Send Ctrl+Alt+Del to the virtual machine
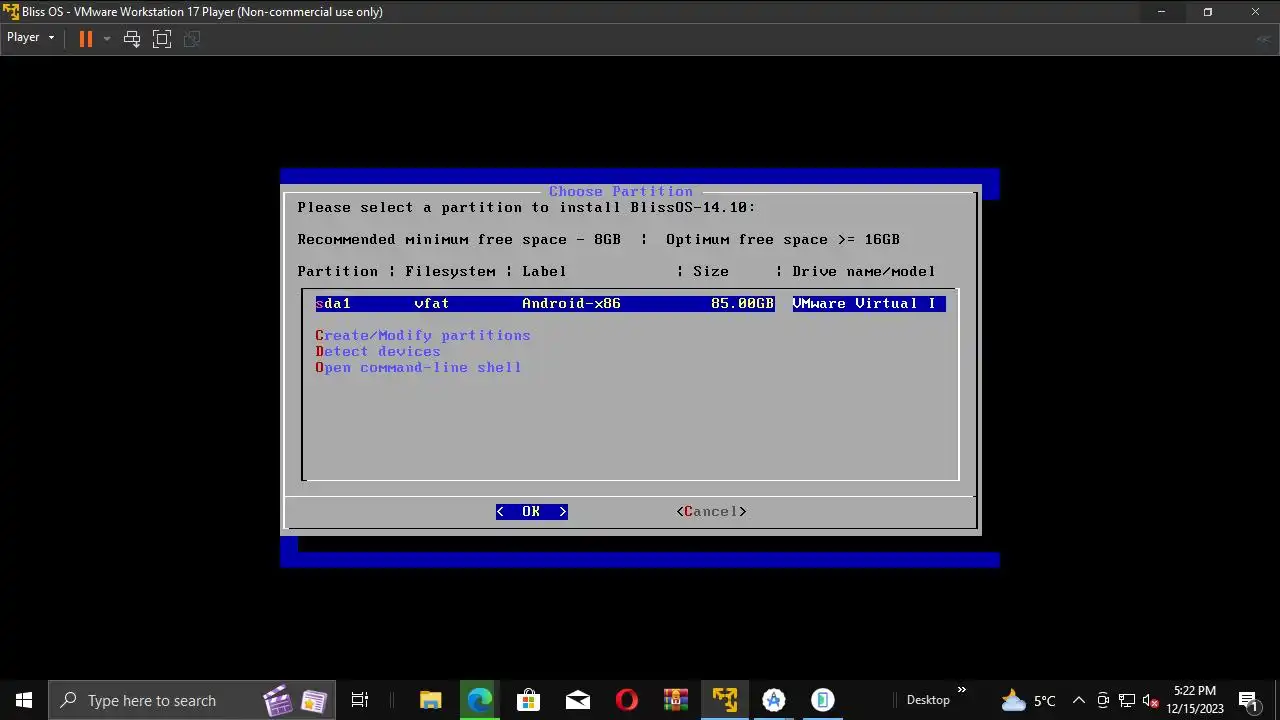Screen dimensions: 1280x720 pyautogui.click(x=132, y=39)
